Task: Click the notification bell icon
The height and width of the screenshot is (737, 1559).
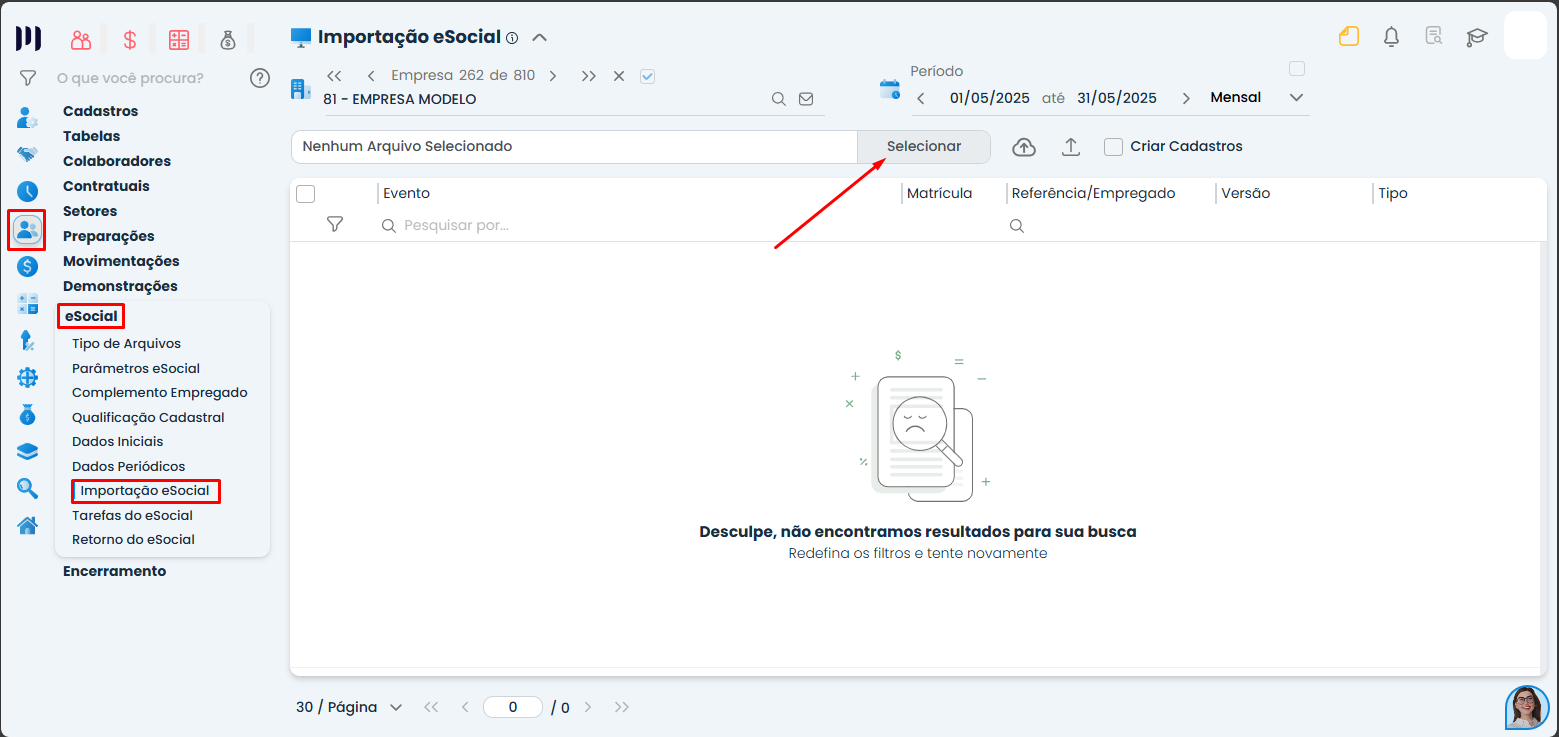Action: (x=1391, y=37)
